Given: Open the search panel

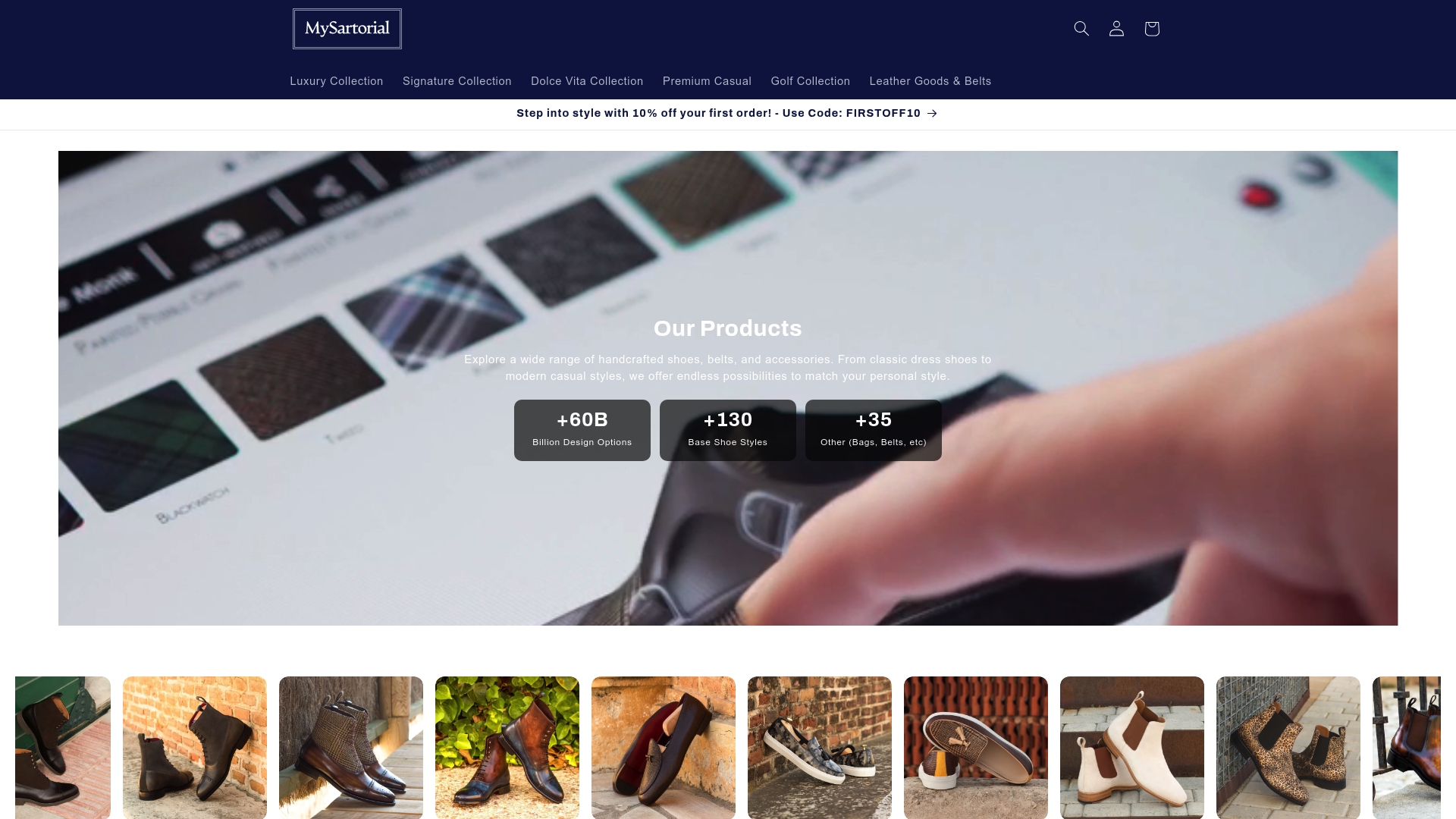Looking at the screenshot, I should tap(1081, 28).
